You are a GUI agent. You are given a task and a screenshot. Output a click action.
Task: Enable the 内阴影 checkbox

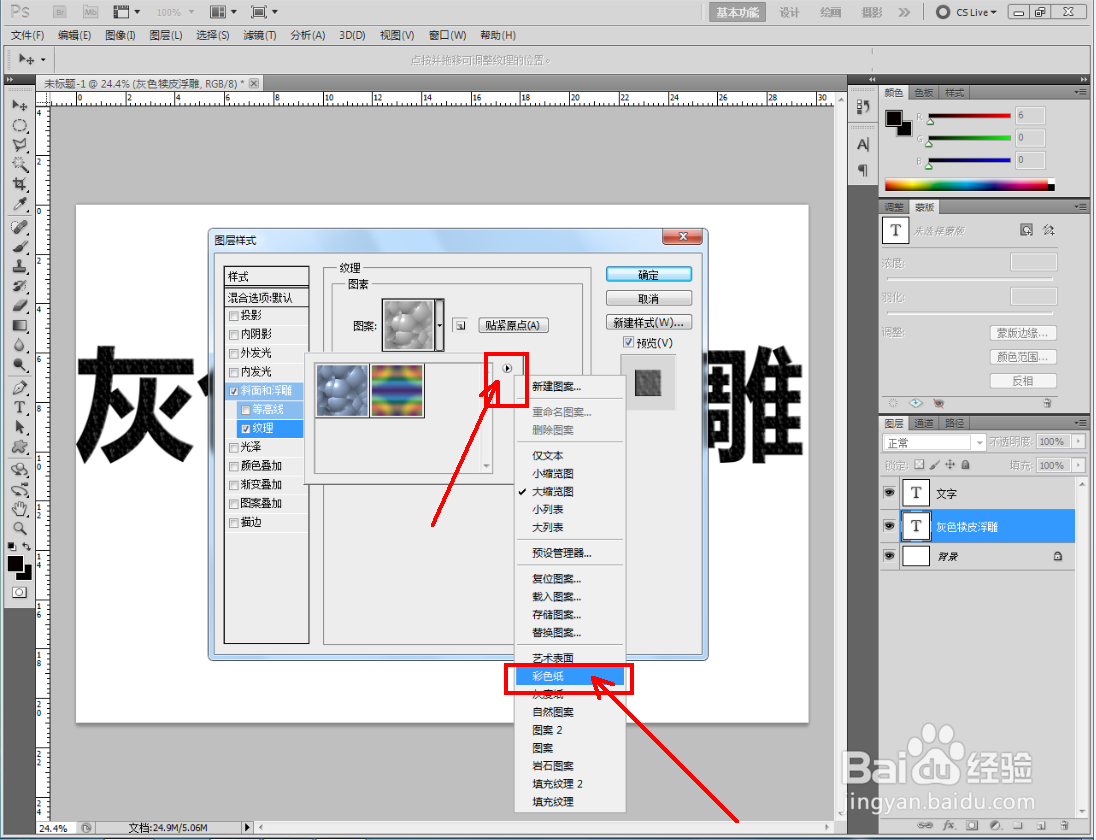tap(234, 335)
